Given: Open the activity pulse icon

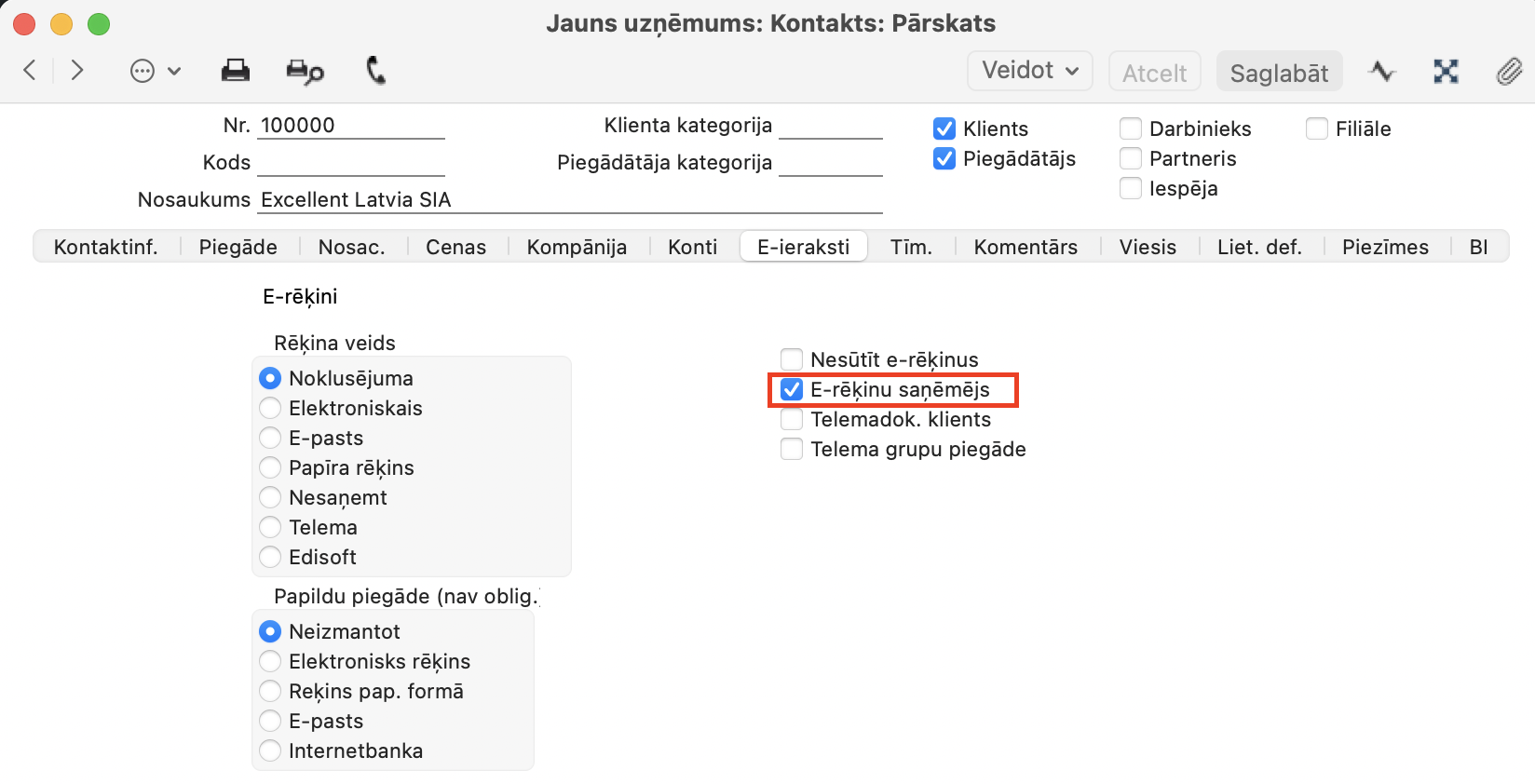Looking at the screenshot, I should (1381, 72).
